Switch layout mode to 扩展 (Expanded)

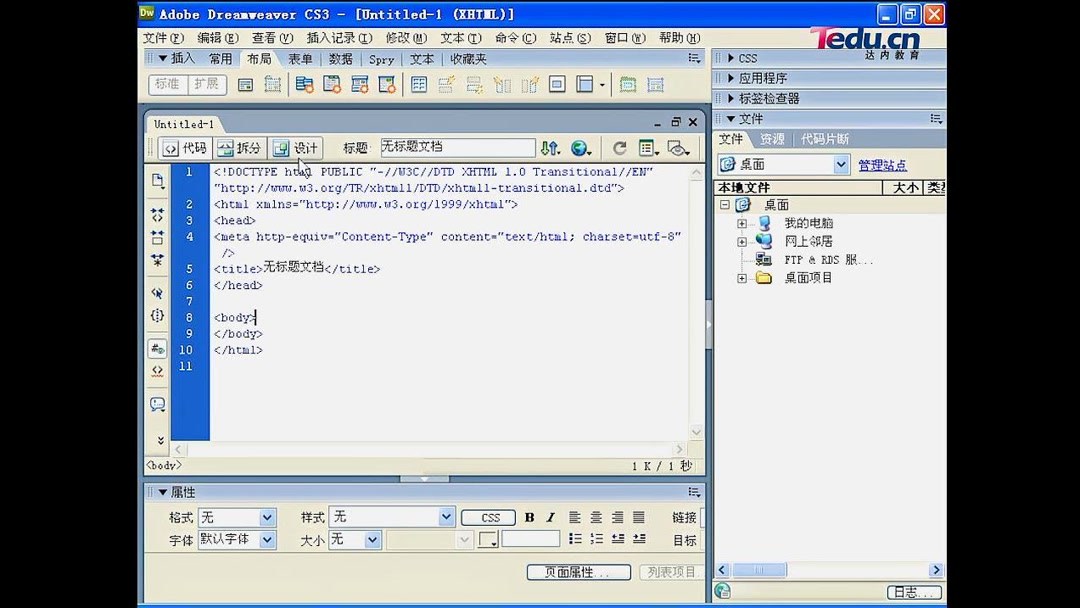[204, 84]
